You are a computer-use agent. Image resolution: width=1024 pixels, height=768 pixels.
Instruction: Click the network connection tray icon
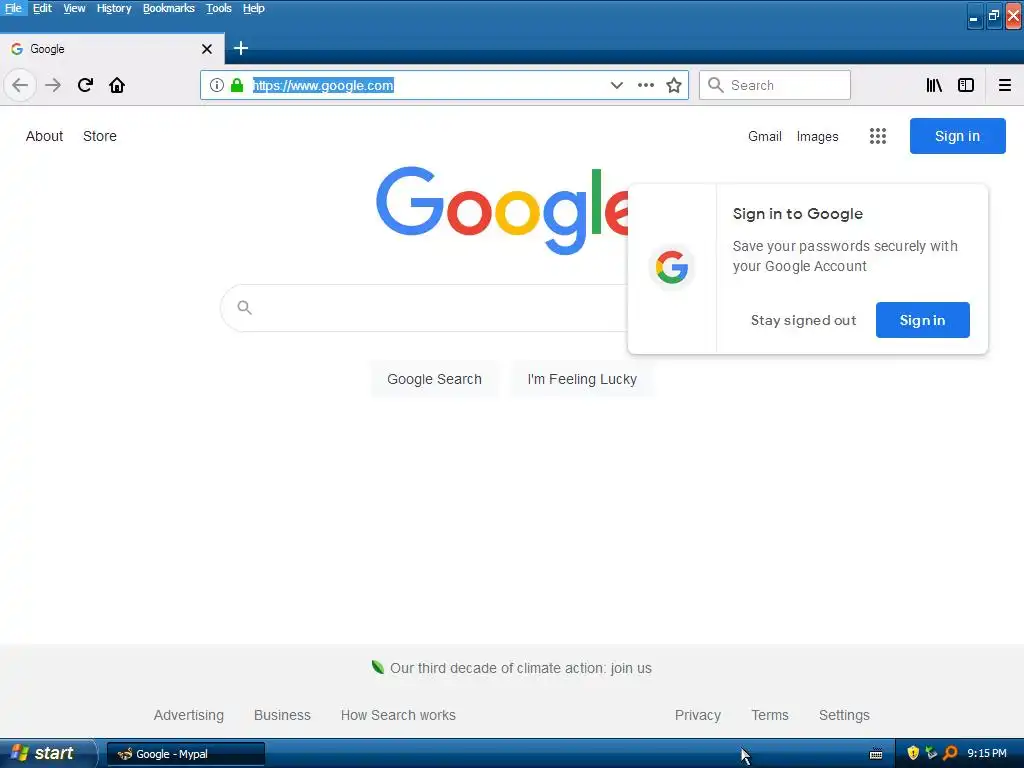coord(931,754)
